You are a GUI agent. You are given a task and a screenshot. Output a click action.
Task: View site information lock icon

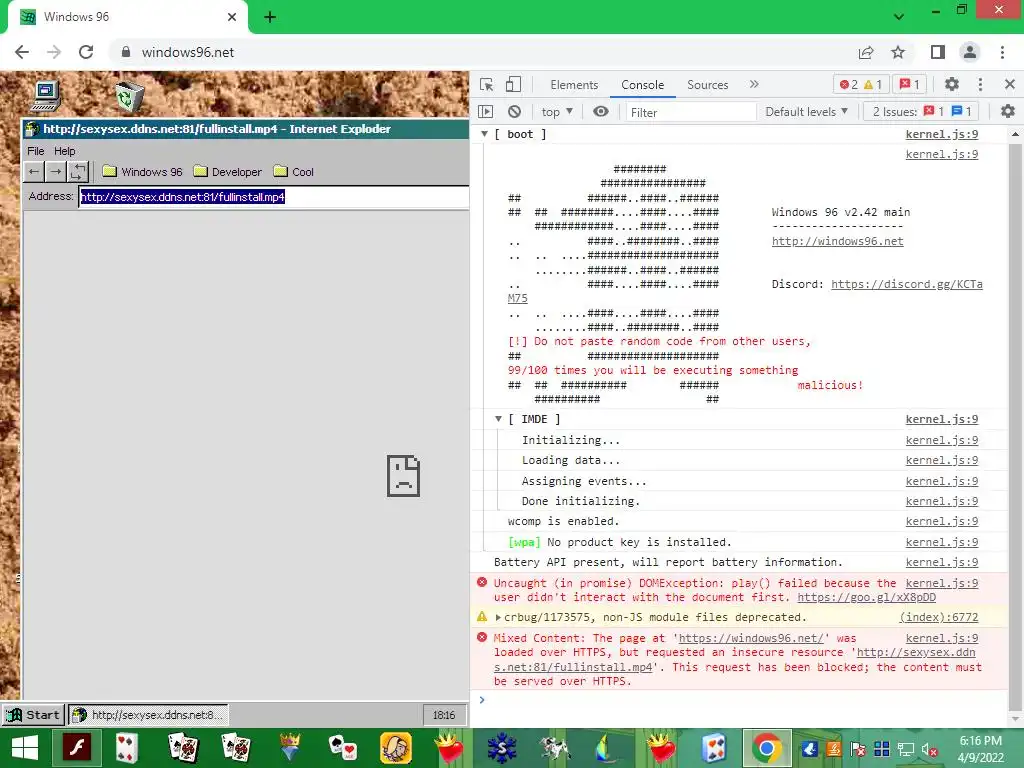tap(126, 52)
